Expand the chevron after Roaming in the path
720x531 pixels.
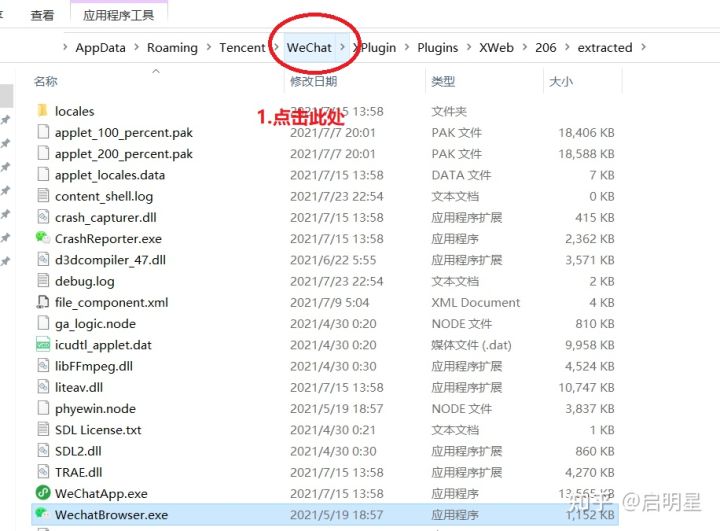[209, 47]
